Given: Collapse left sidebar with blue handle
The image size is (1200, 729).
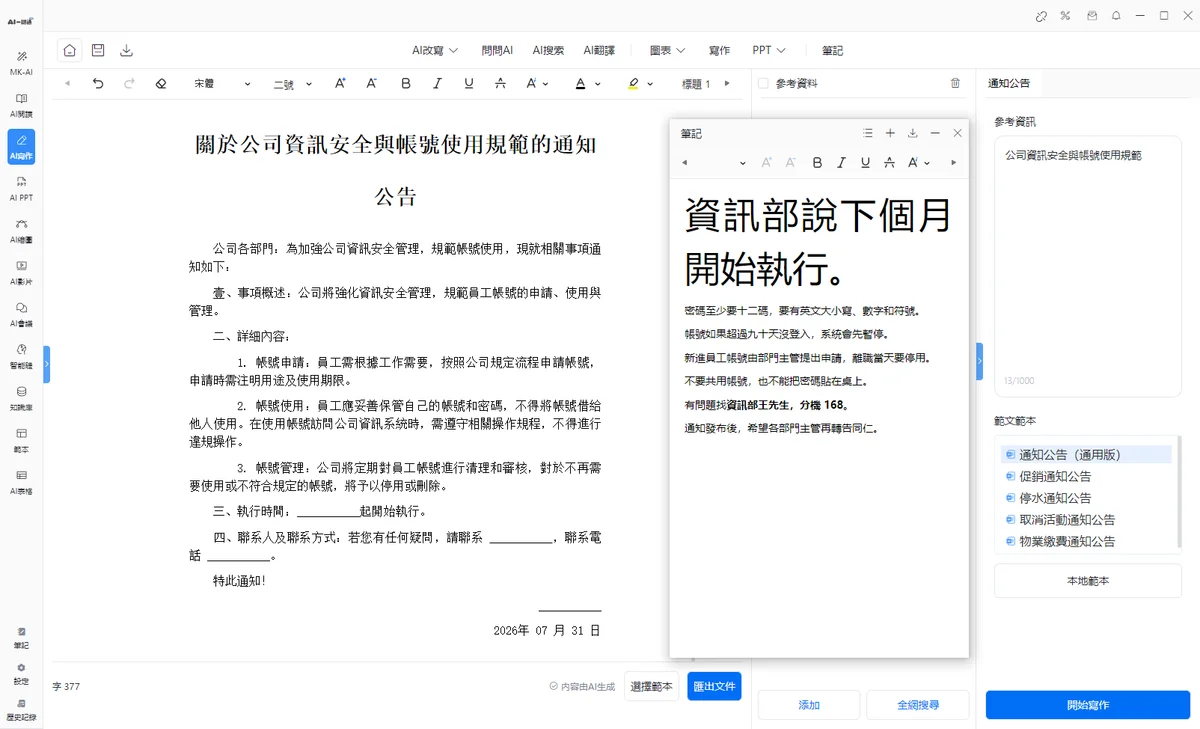Looking at the screenshot, I should (46, 364).
